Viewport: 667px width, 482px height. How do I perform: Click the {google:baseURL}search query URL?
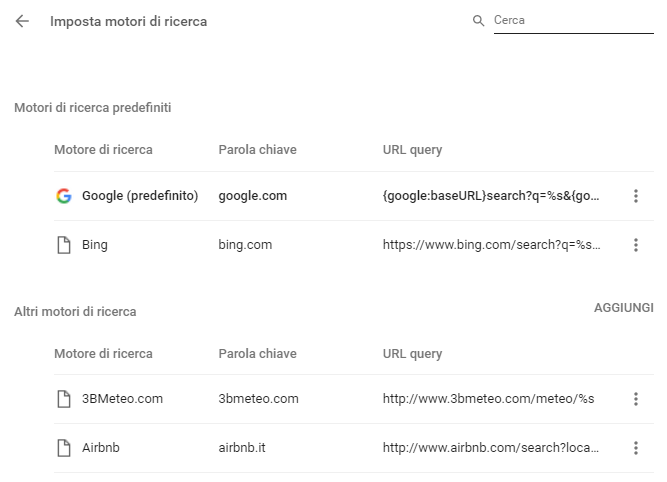tap(491, 196)
